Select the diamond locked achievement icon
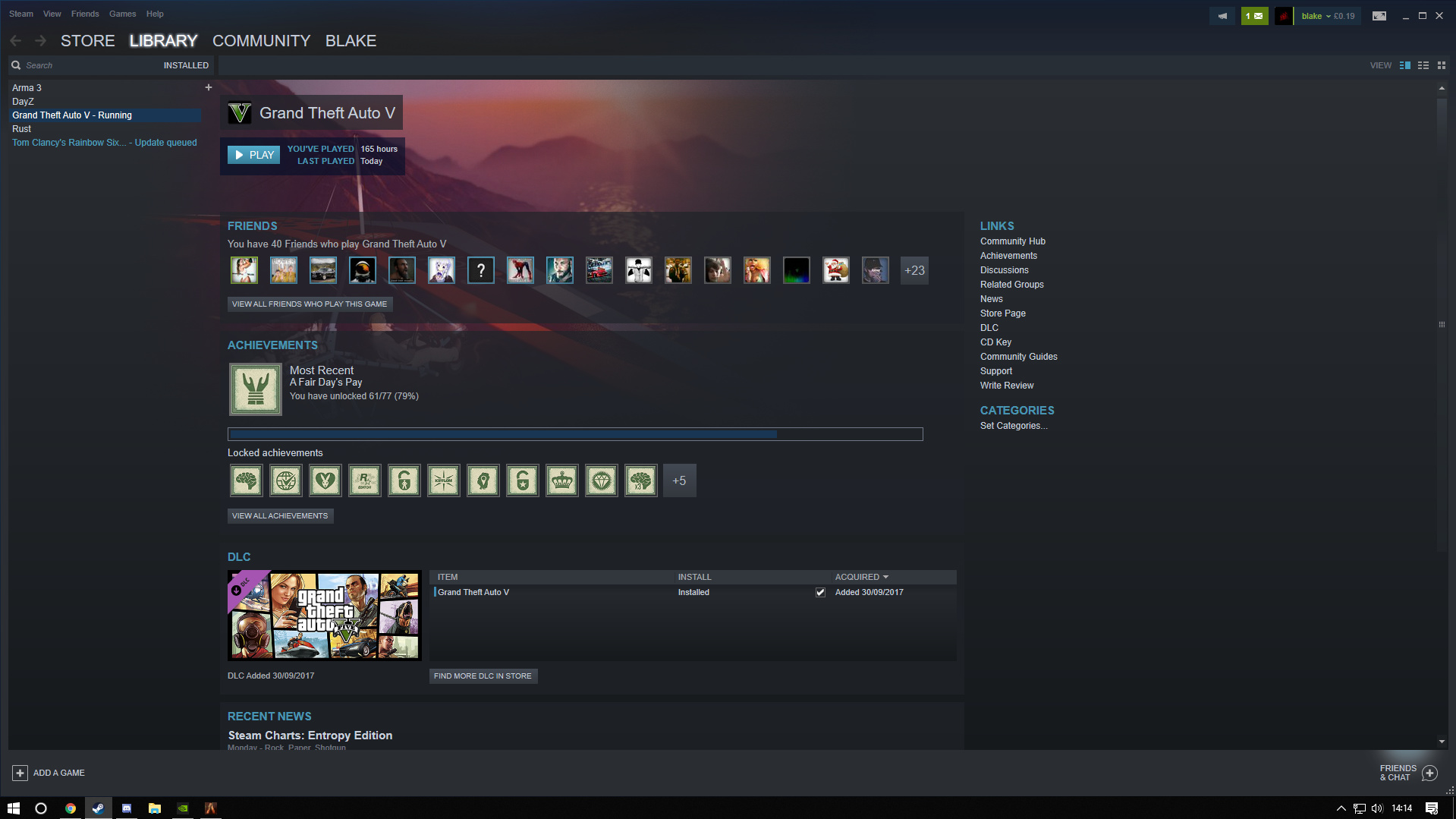 tap(602, 480)
